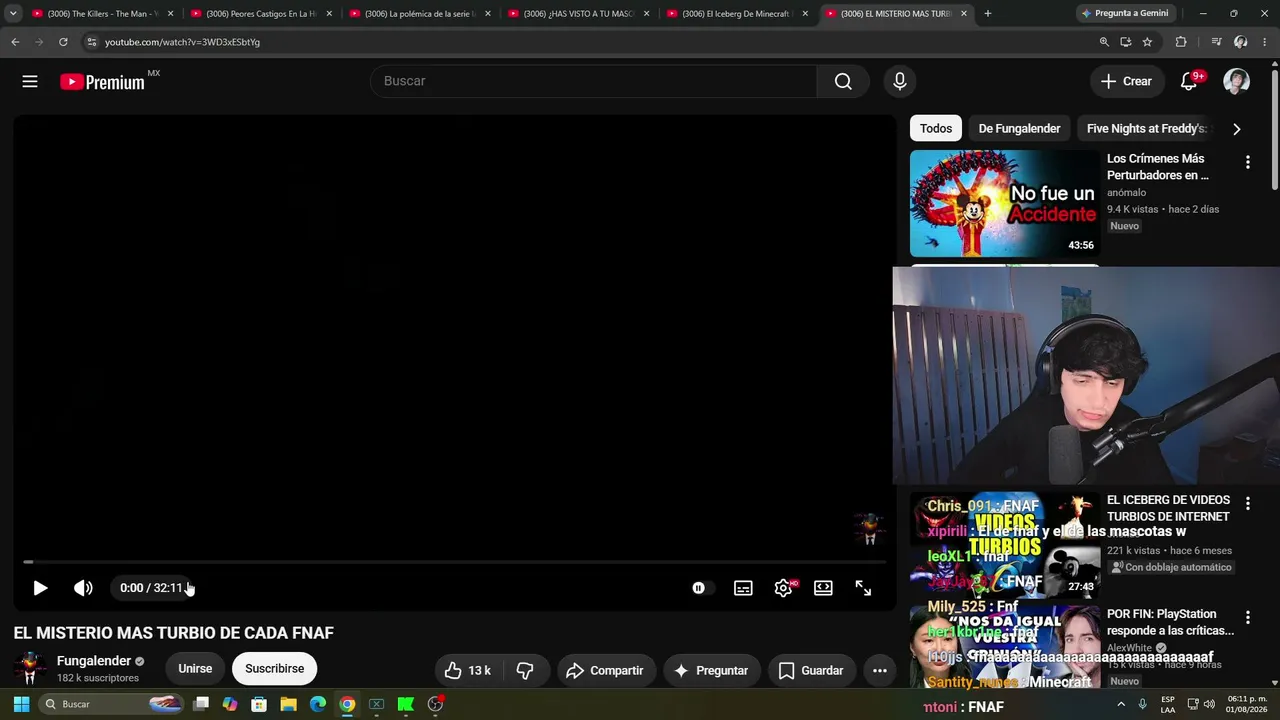The height and width of the screenshot is (720, 1280).
Task: Open the No fue un Accidente thumbnail
Action: point(1004,204)
